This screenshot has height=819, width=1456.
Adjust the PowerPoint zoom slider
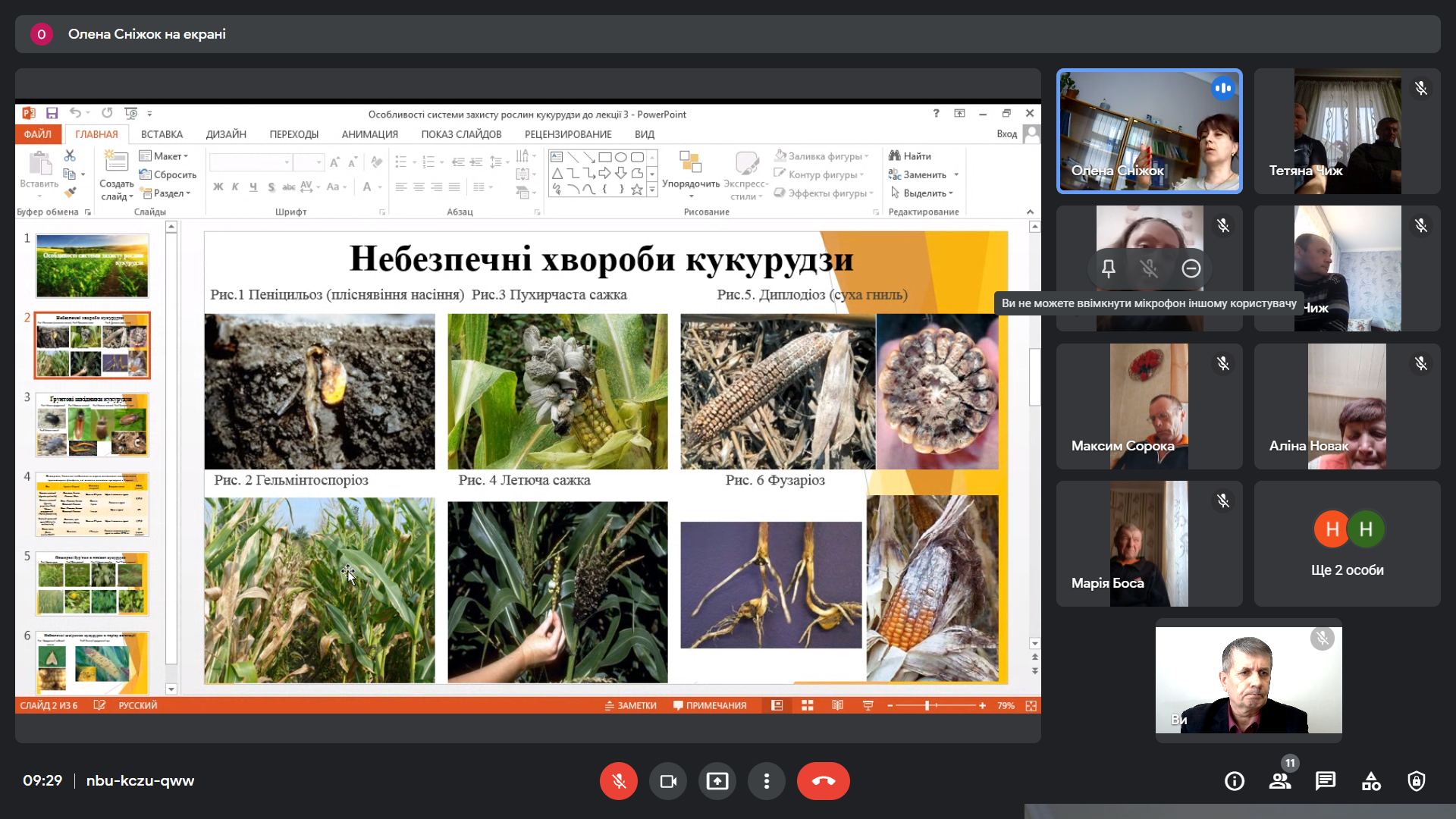coord(927,705)
